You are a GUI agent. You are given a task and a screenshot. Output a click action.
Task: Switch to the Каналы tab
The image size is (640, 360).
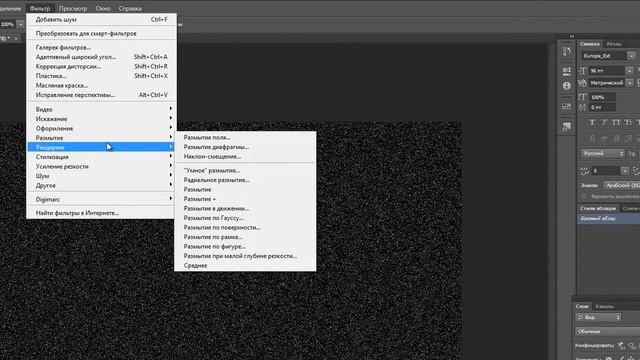(604, 306)
